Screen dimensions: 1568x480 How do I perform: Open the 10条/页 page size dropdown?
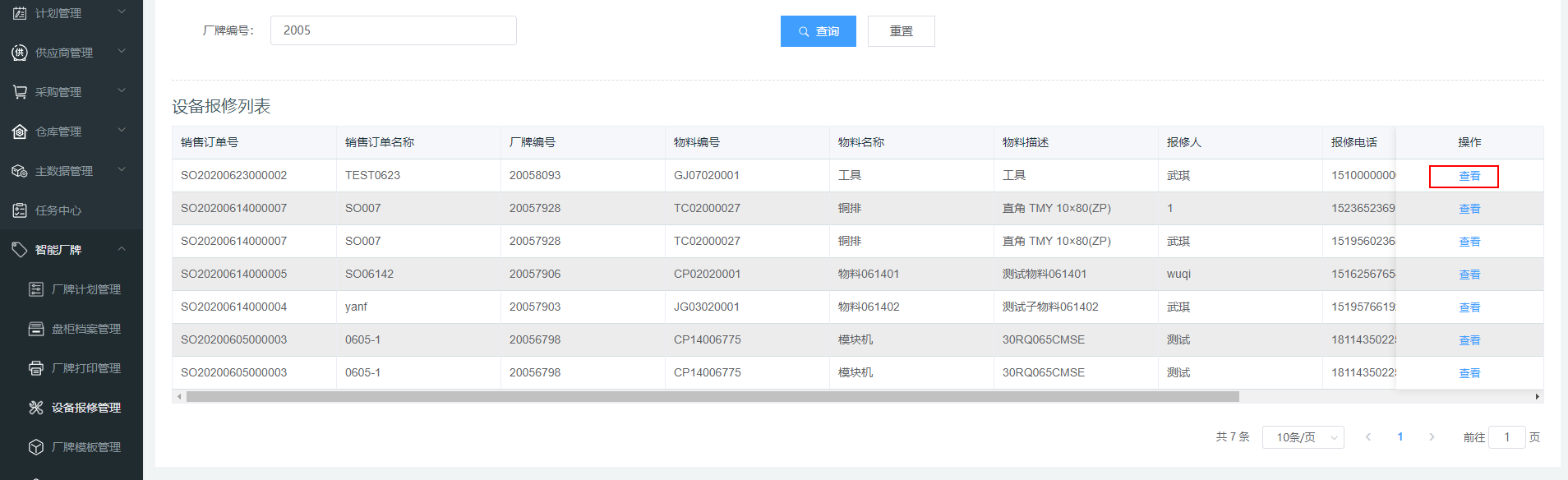pyautogui.click(x=1303, y=437)
